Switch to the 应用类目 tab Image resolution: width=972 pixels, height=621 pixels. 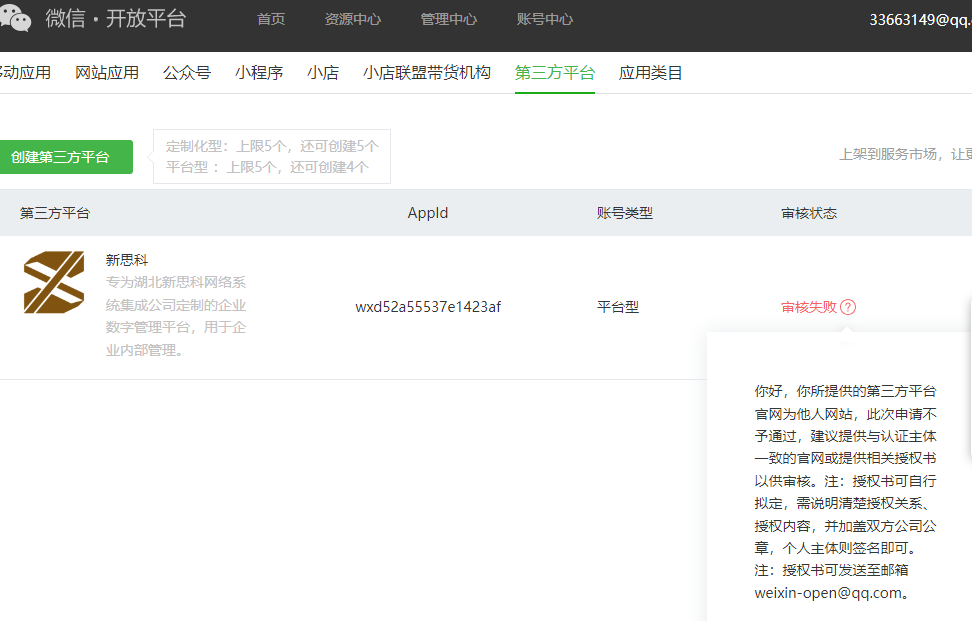(650, 73)
